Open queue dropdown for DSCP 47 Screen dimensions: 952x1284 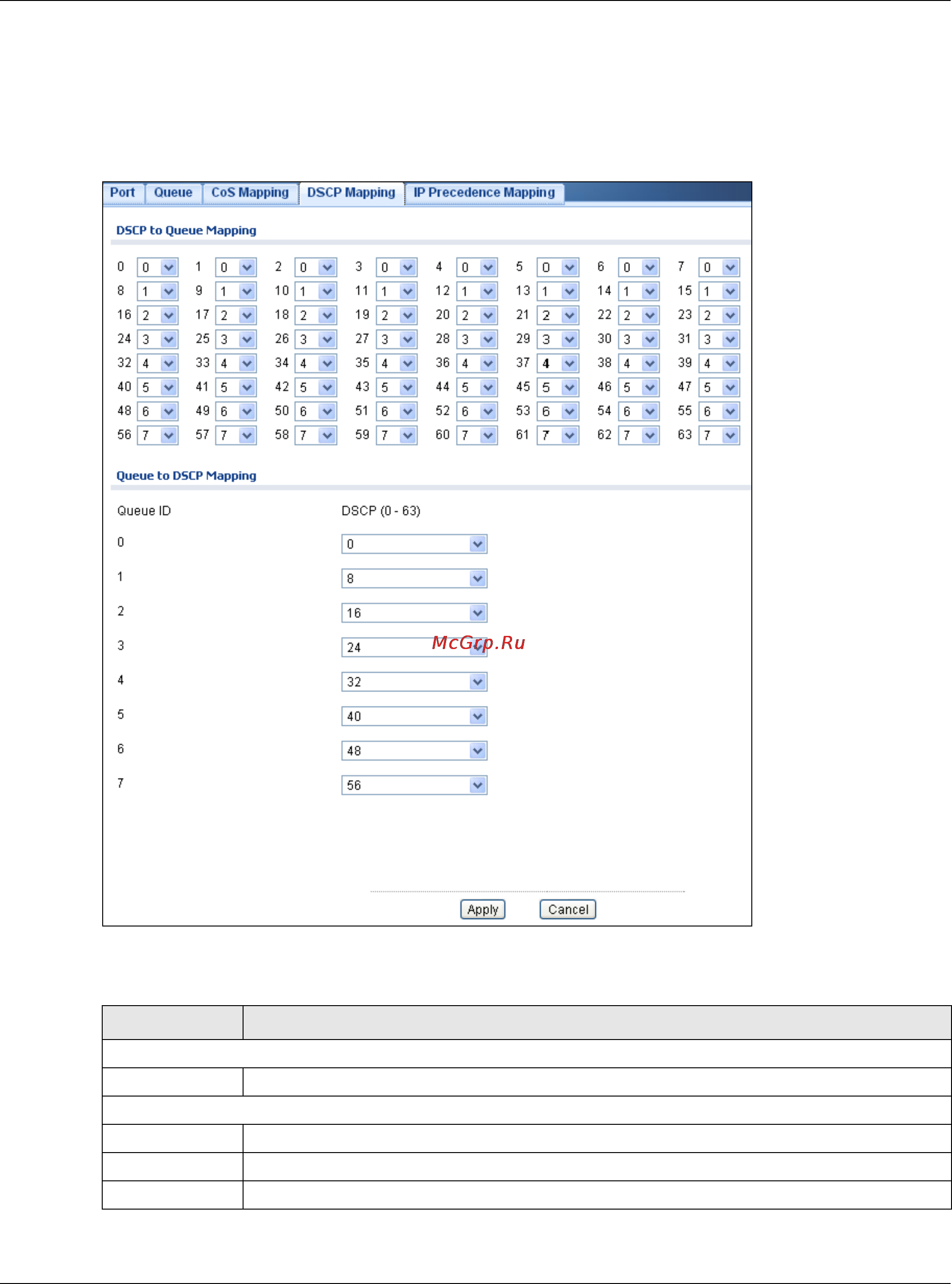(x=719, y=387)
